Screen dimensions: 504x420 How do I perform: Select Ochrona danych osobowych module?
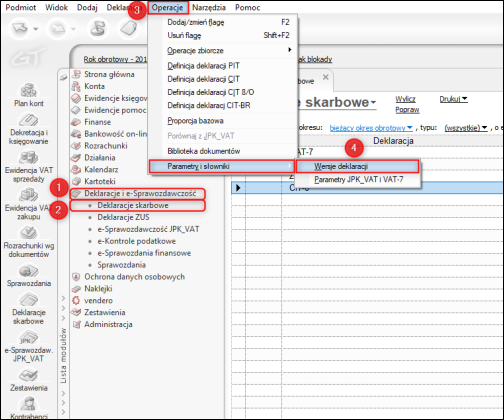[134, 277]
